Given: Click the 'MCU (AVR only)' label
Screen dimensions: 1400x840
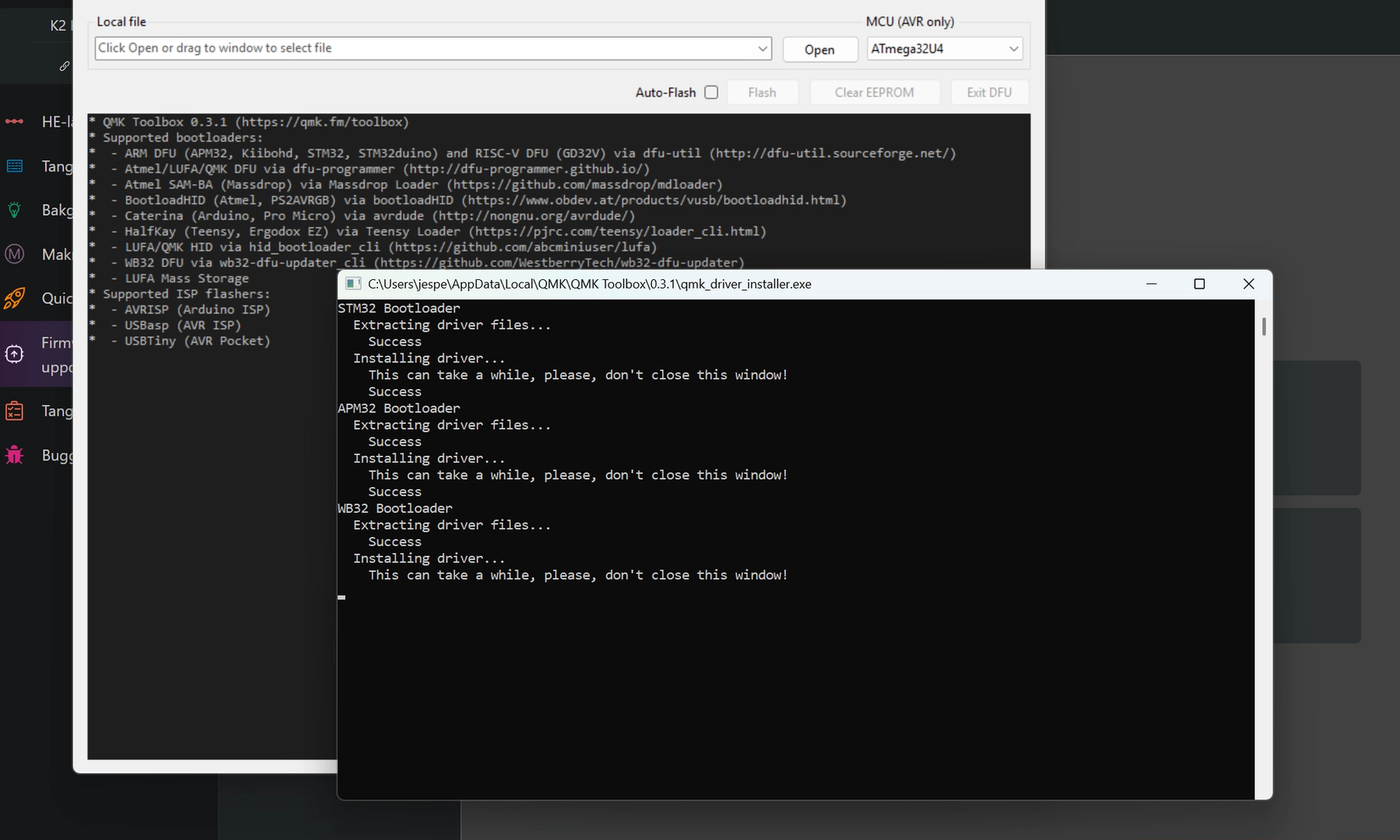Looking at the screenshot, I should coord(910,22).
